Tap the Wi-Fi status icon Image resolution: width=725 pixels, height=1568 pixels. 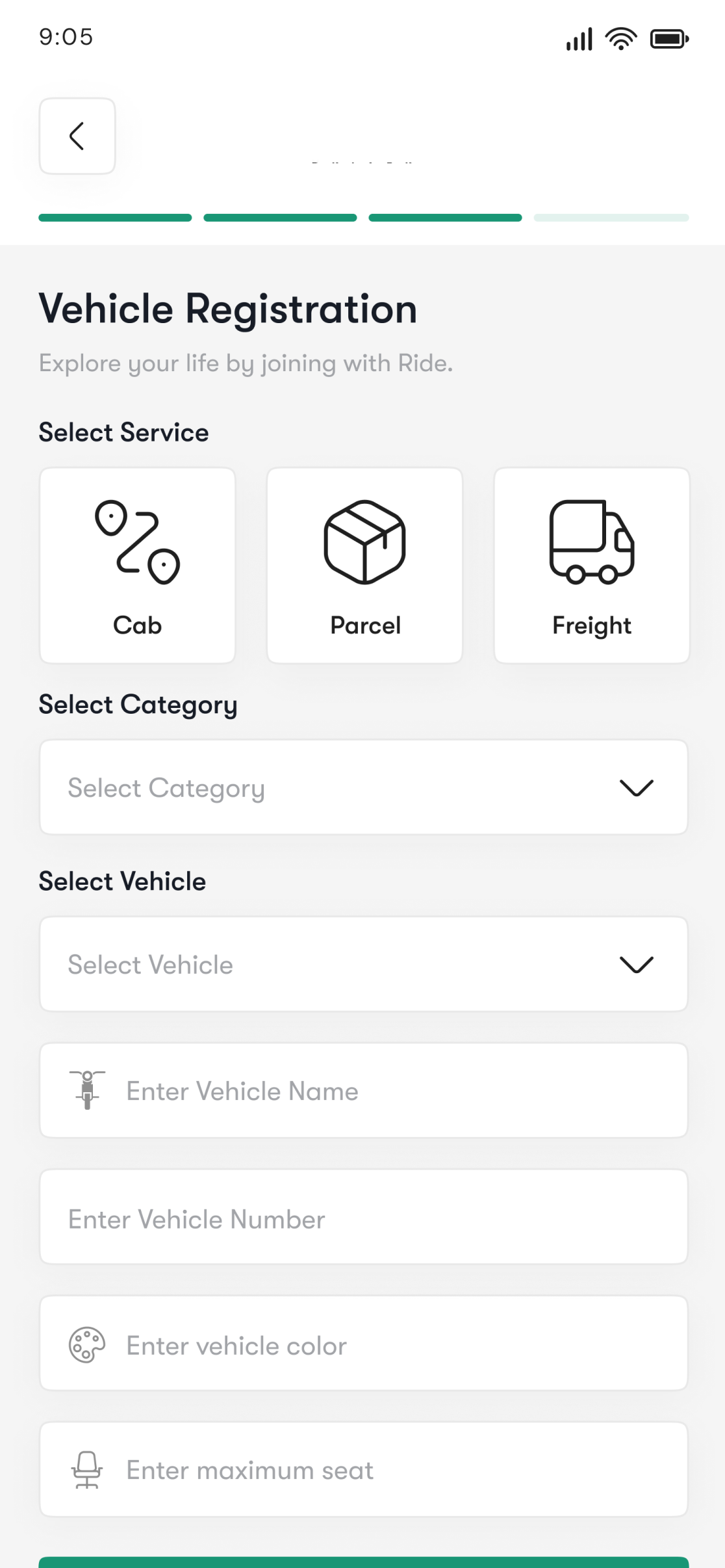621,39
